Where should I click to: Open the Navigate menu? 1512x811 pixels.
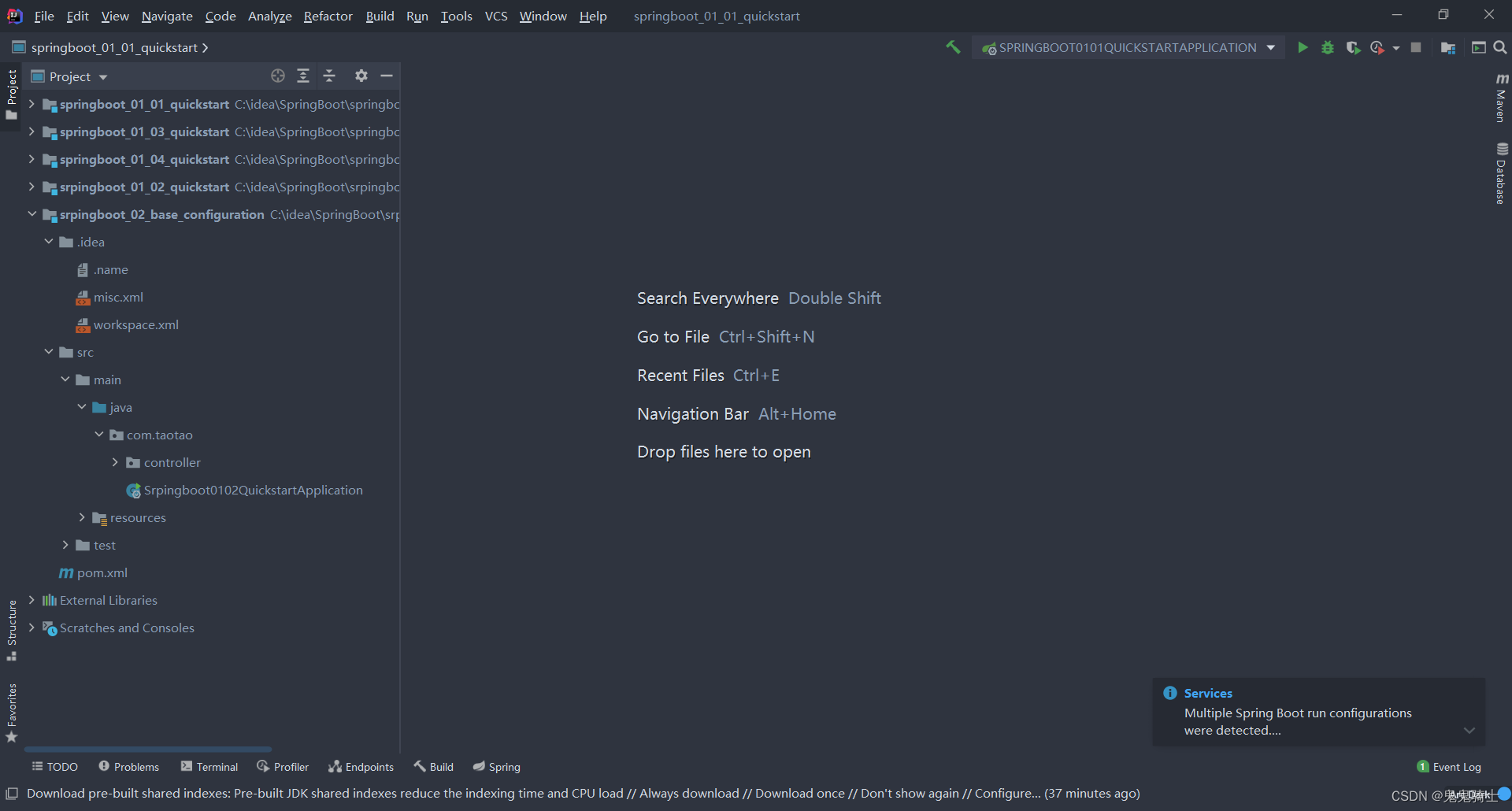167,16
